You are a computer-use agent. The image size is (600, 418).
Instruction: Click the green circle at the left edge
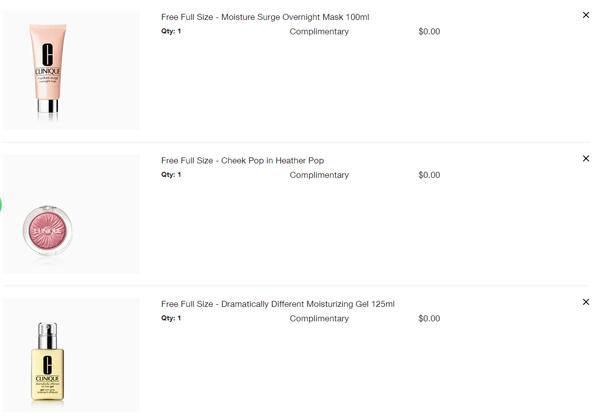click(1, 205)
